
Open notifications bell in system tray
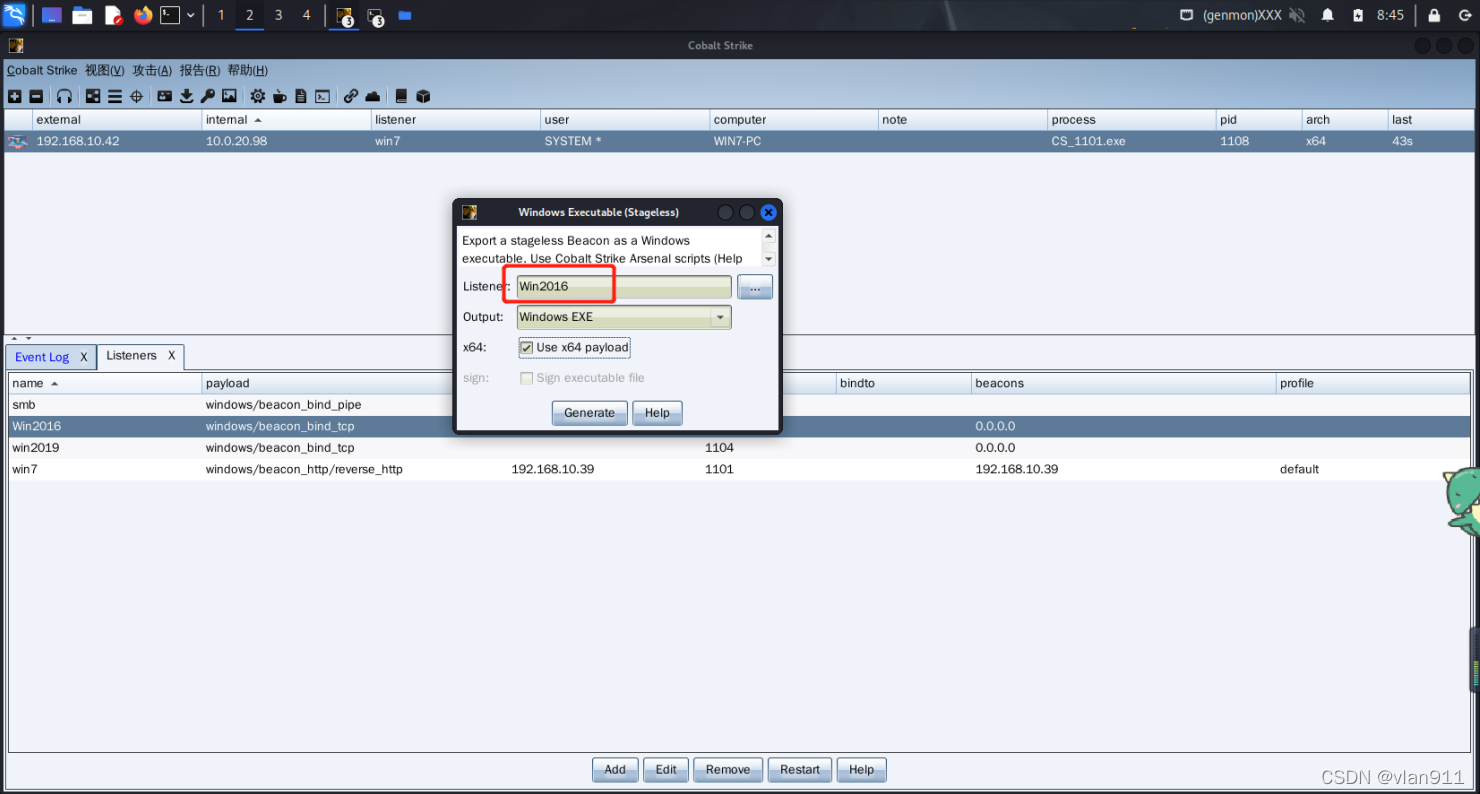[1328, 15]
